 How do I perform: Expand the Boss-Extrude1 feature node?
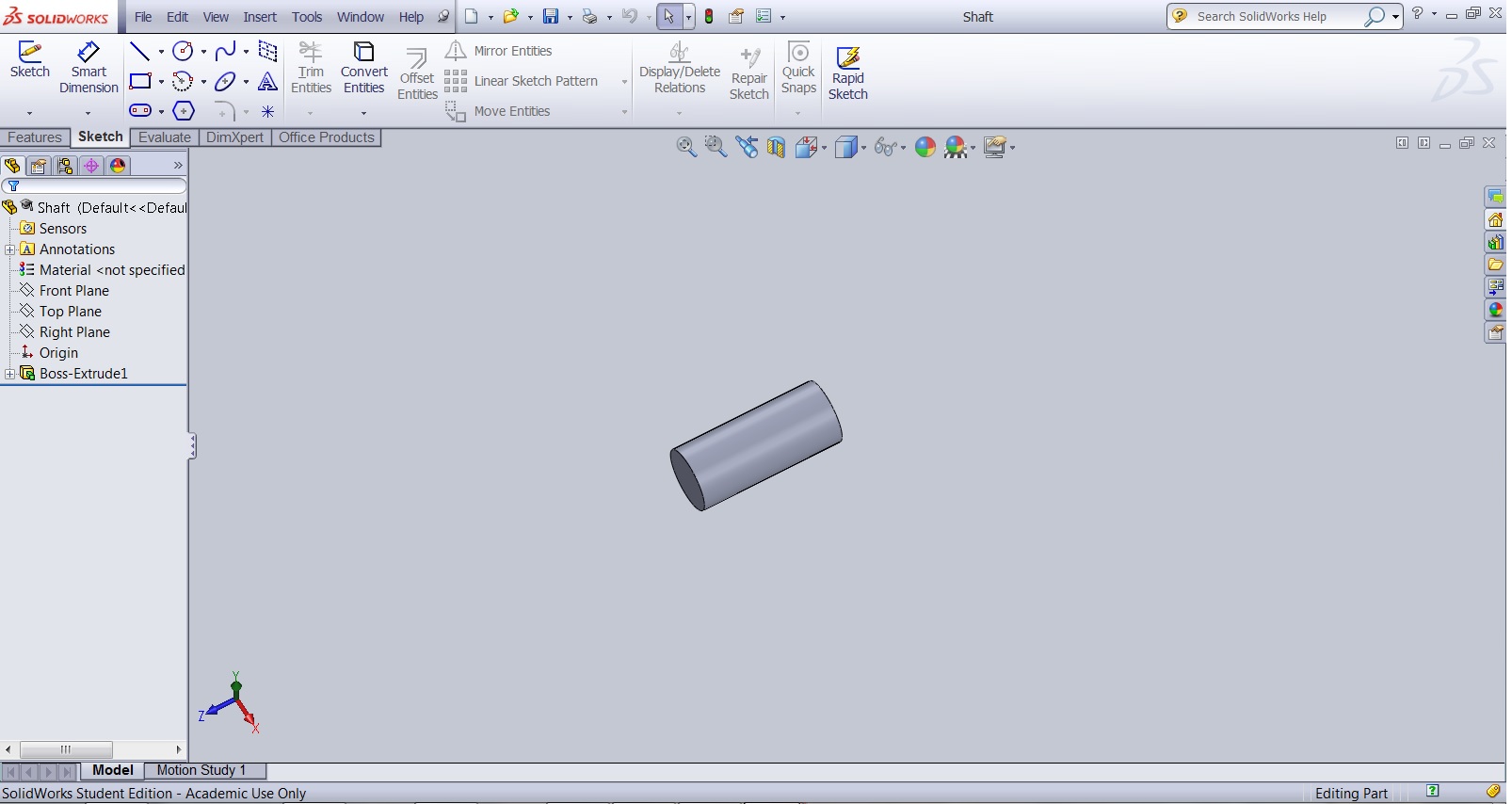coord(10,374)
